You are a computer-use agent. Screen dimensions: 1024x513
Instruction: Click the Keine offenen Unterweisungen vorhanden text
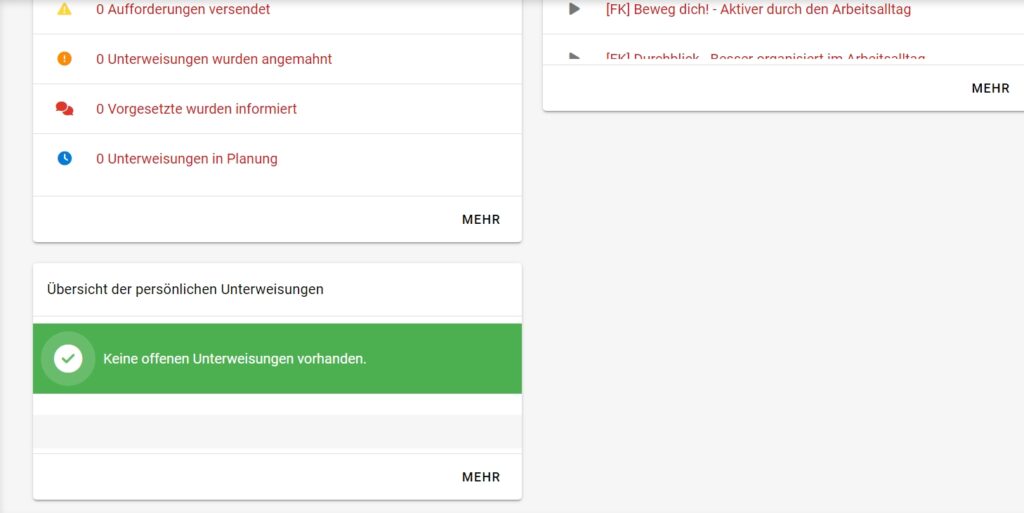(235, 358)
